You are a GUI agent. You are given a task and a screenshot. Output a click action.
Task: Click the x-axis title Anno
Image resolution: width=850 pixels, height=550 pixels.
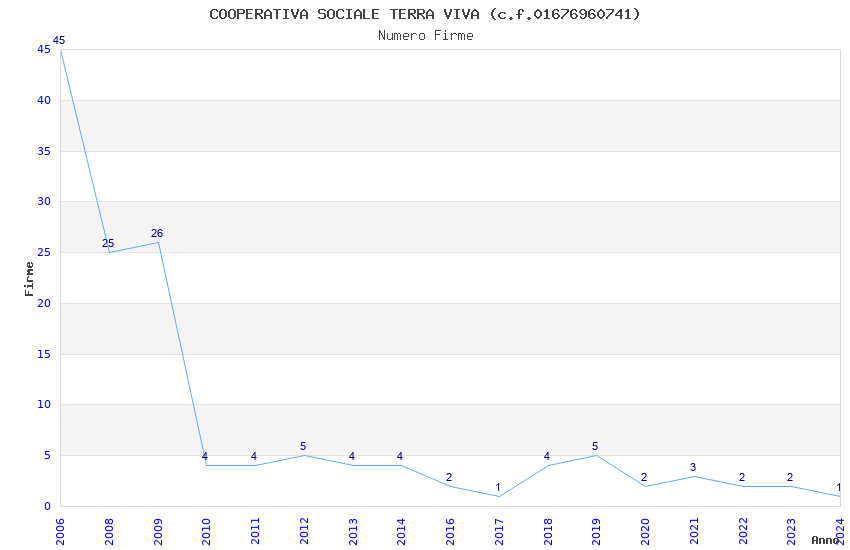tap(825, 540)
